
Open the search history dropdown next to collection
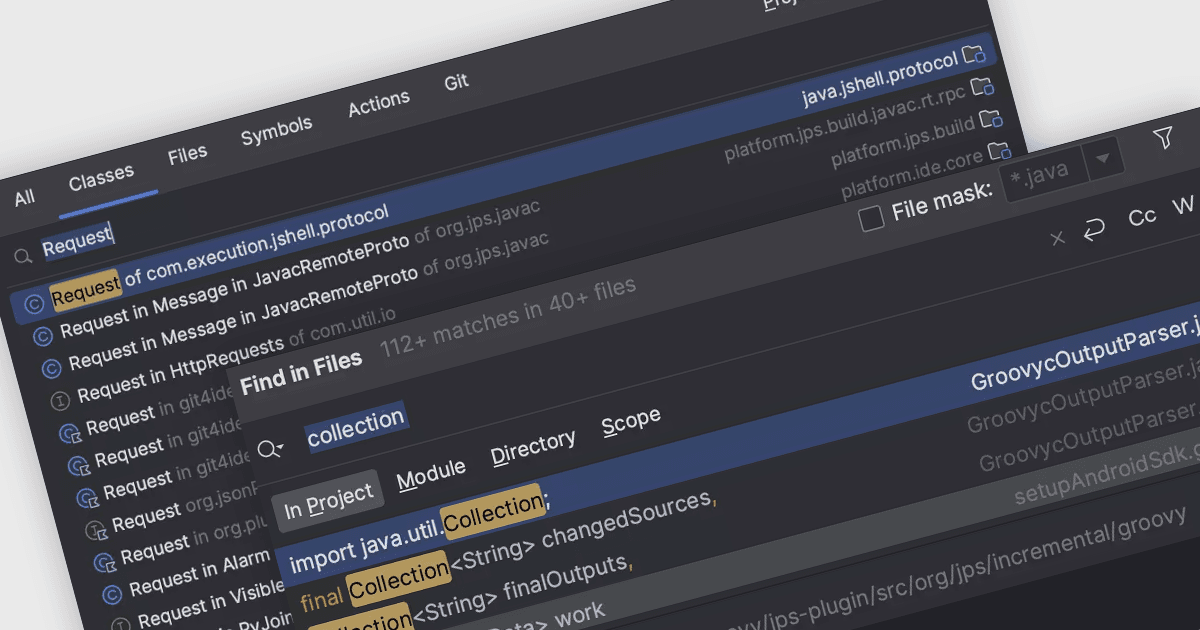pos(270,449)
